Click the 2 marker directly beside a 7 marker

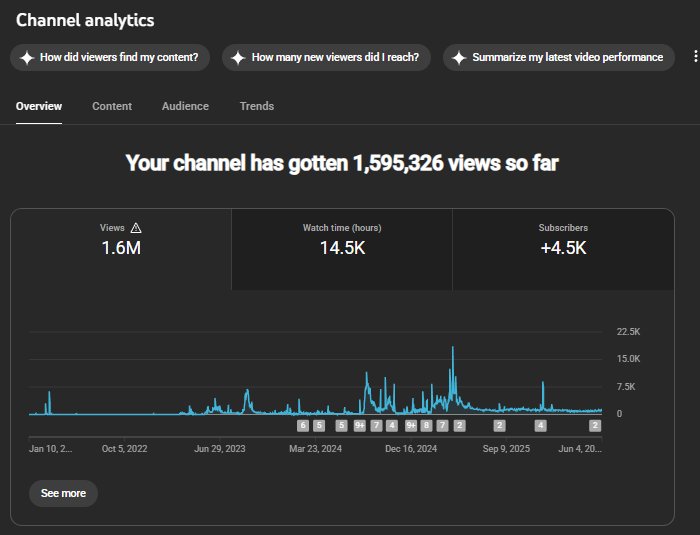point(459,426)
